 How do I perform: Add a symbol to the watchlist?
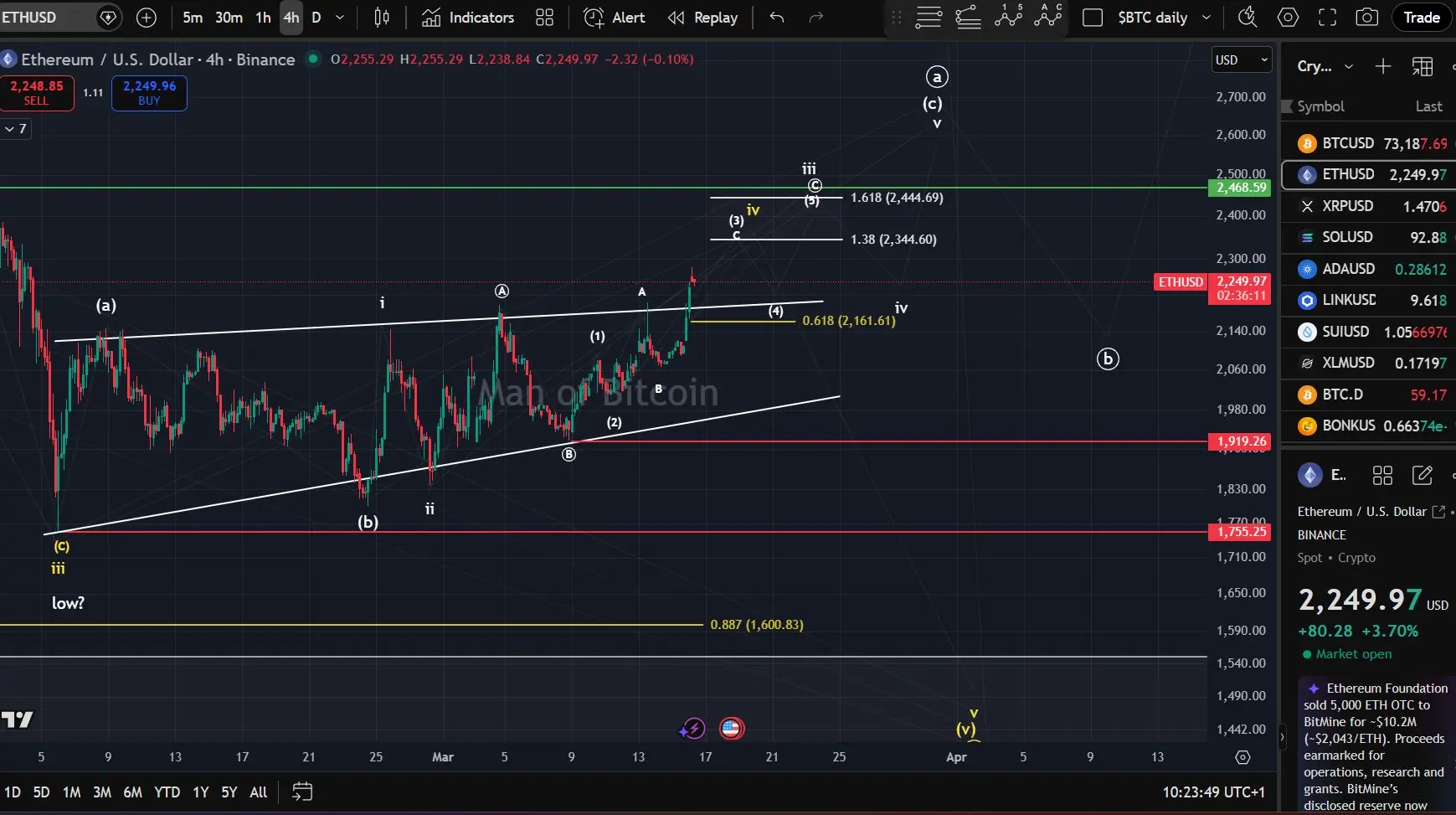[x=1383, y=66]
